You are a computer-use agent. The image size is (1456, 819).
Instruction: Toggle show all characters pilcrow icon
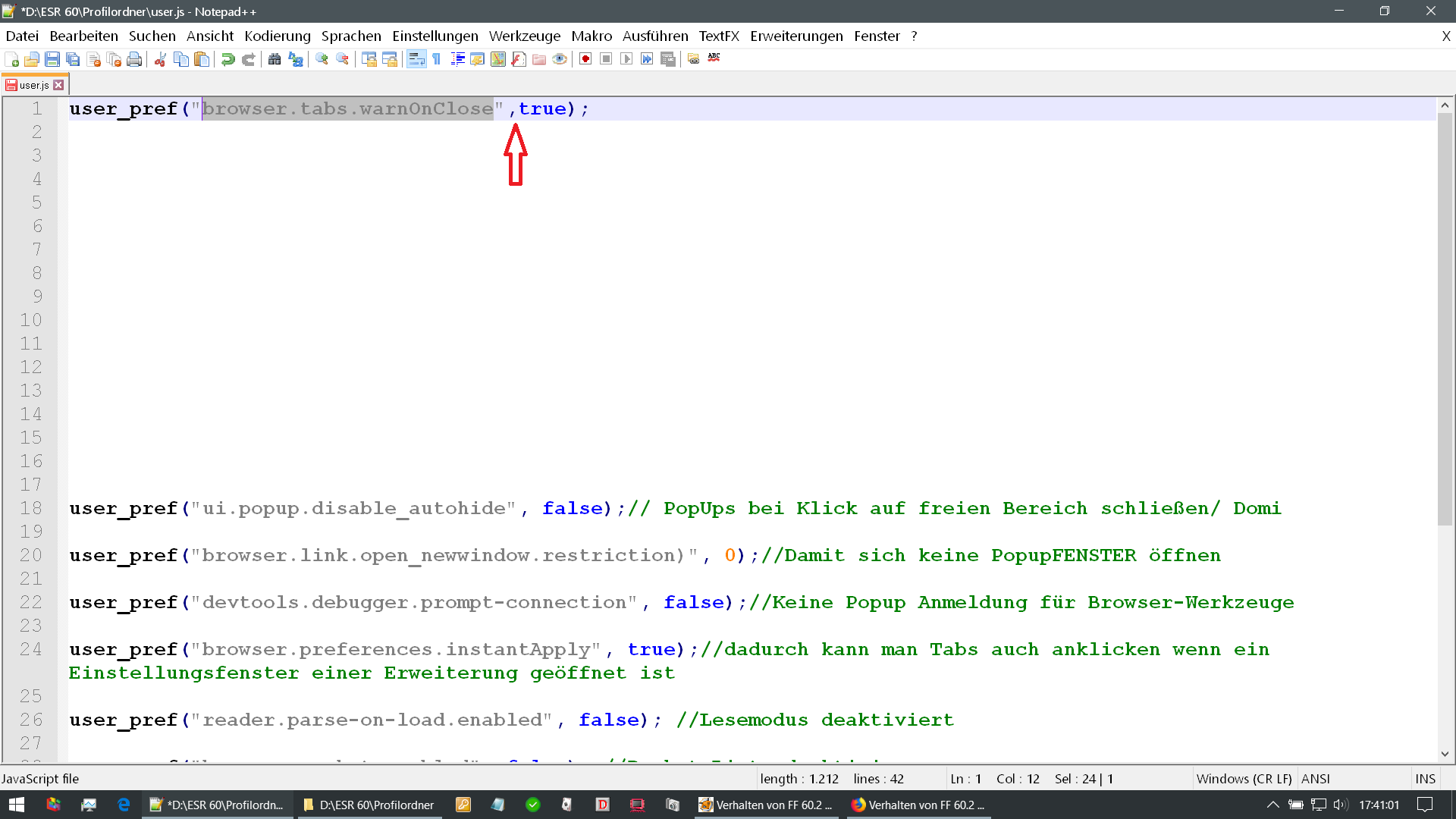coord(437,59)
